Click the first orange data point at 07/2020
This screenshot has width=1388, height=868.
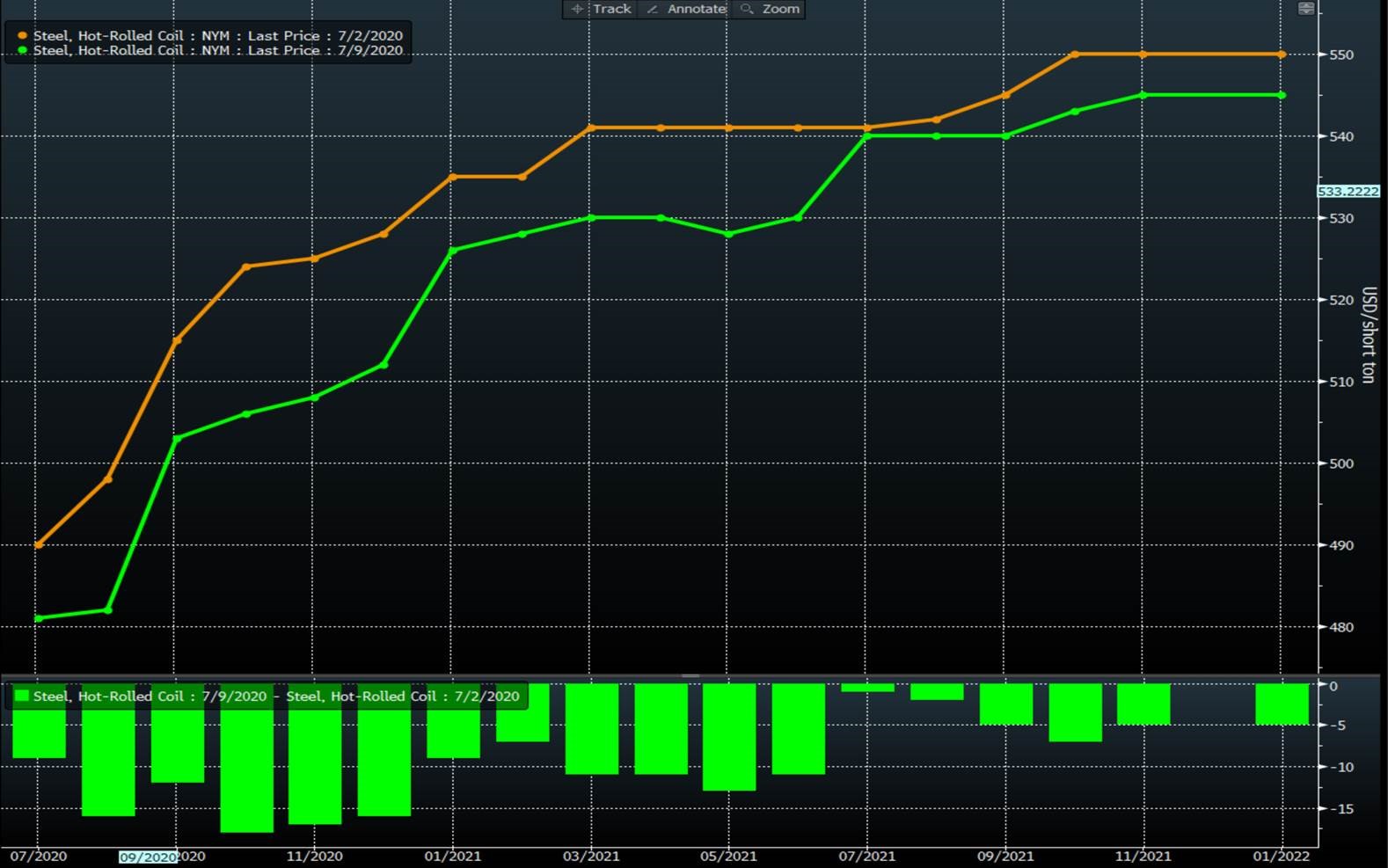39,545
